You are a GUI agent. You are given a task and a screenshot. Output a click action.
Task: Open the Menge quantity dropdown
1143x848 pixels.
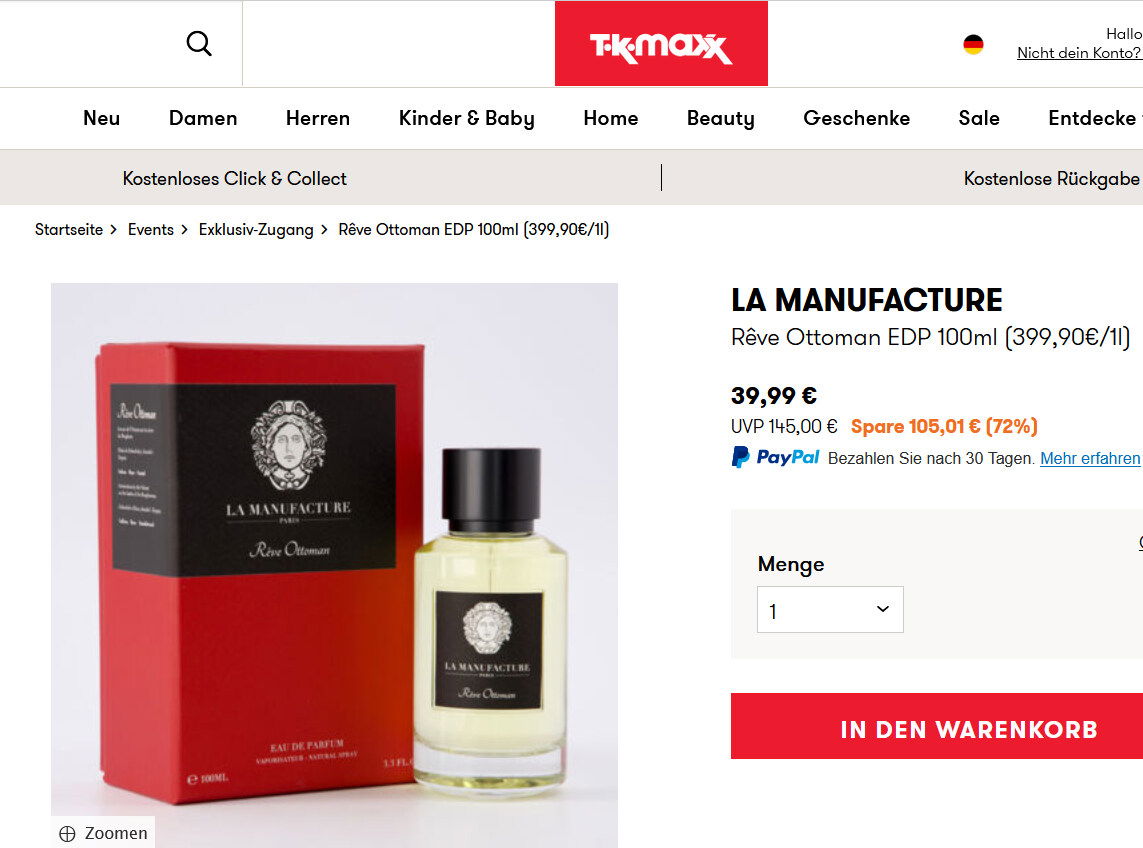830,610
